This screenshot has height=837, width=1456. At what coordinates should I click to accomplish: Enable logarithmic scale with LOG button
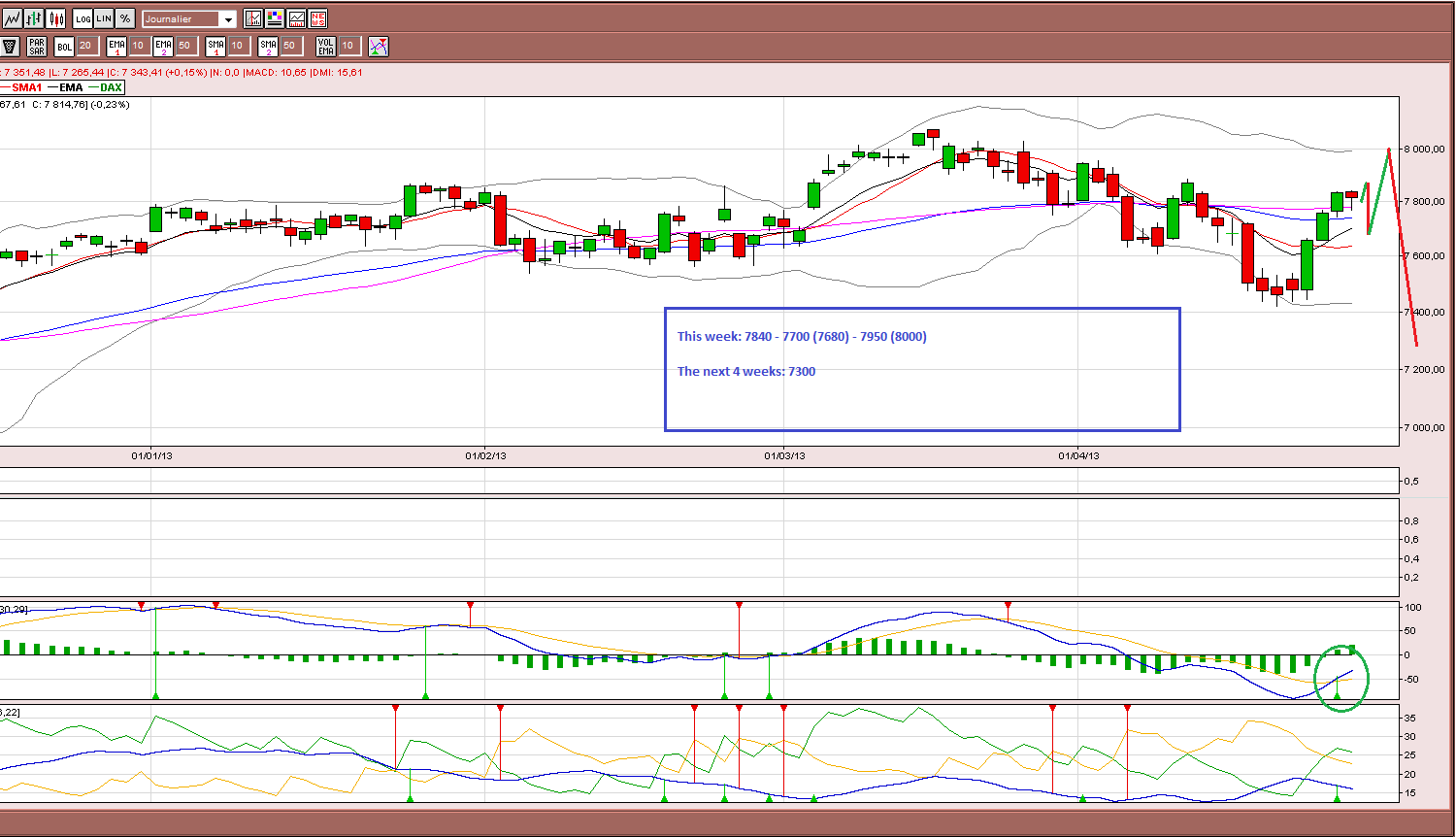click(x=83, y=18)
